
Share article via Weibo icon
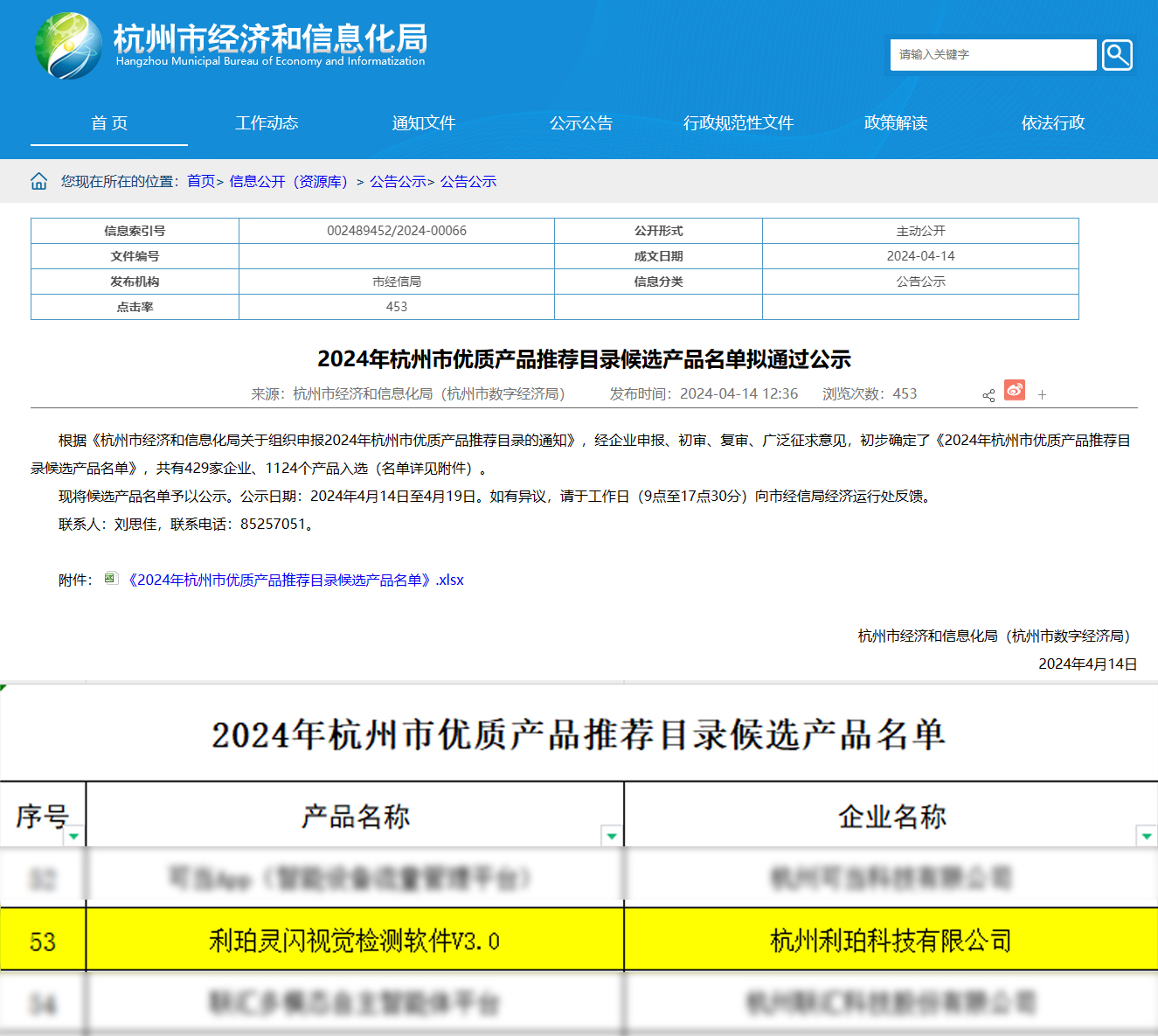click(x=1015, y=390)
